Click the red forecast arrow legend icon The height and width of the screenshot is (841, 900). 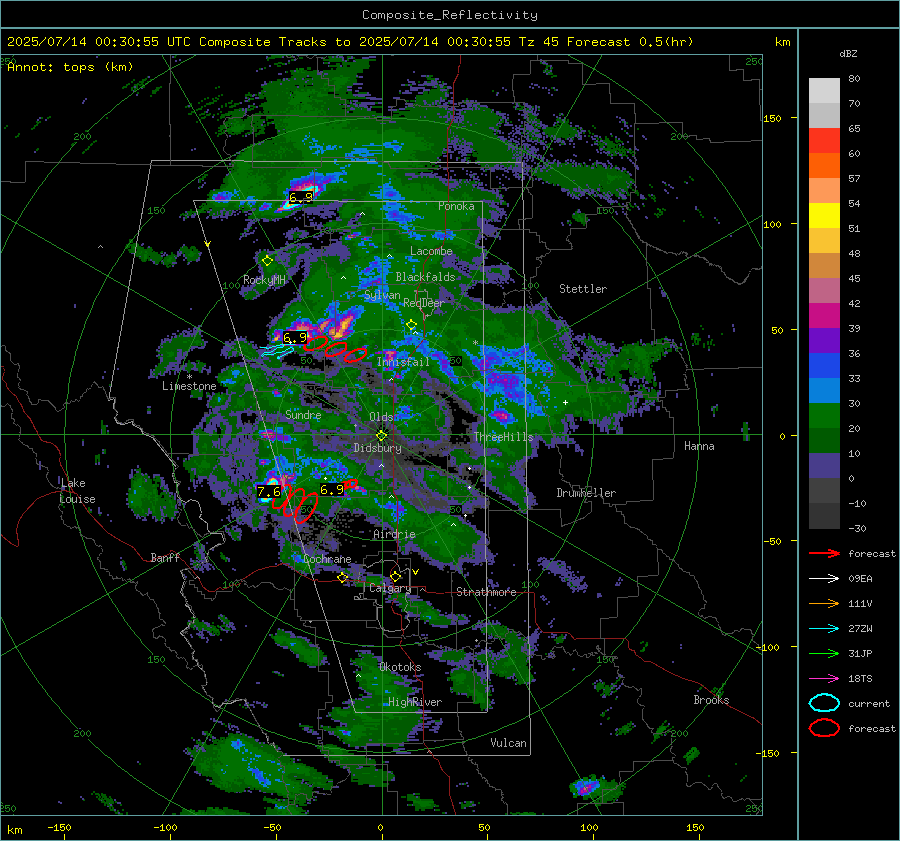pos(824,553)
